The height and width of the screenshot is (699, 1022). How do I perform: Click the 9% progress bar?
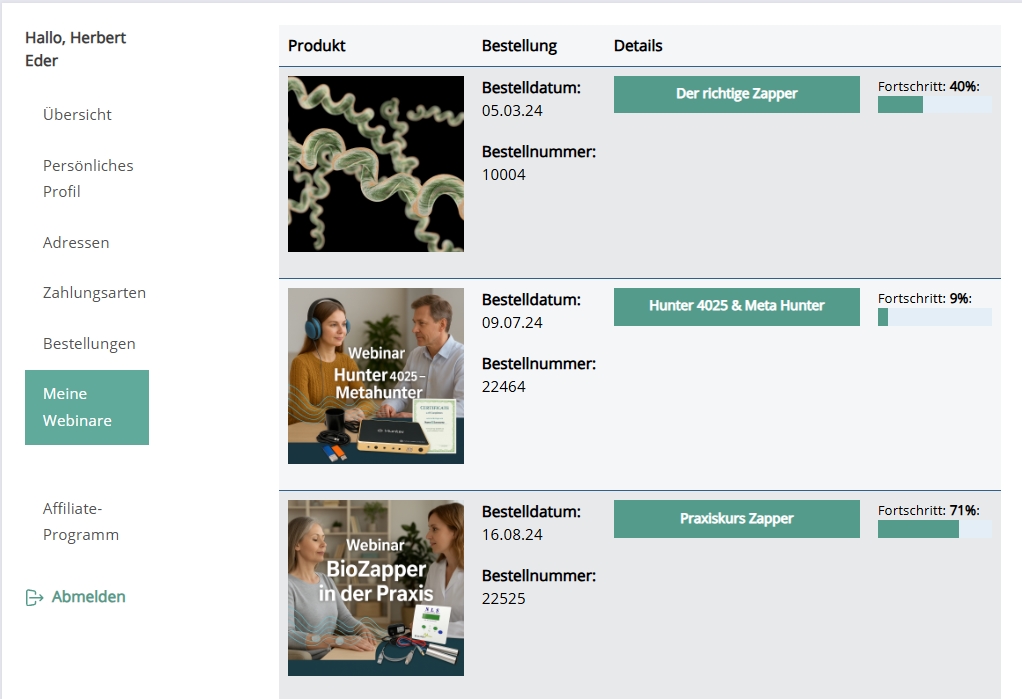click(x=934, y=317)
